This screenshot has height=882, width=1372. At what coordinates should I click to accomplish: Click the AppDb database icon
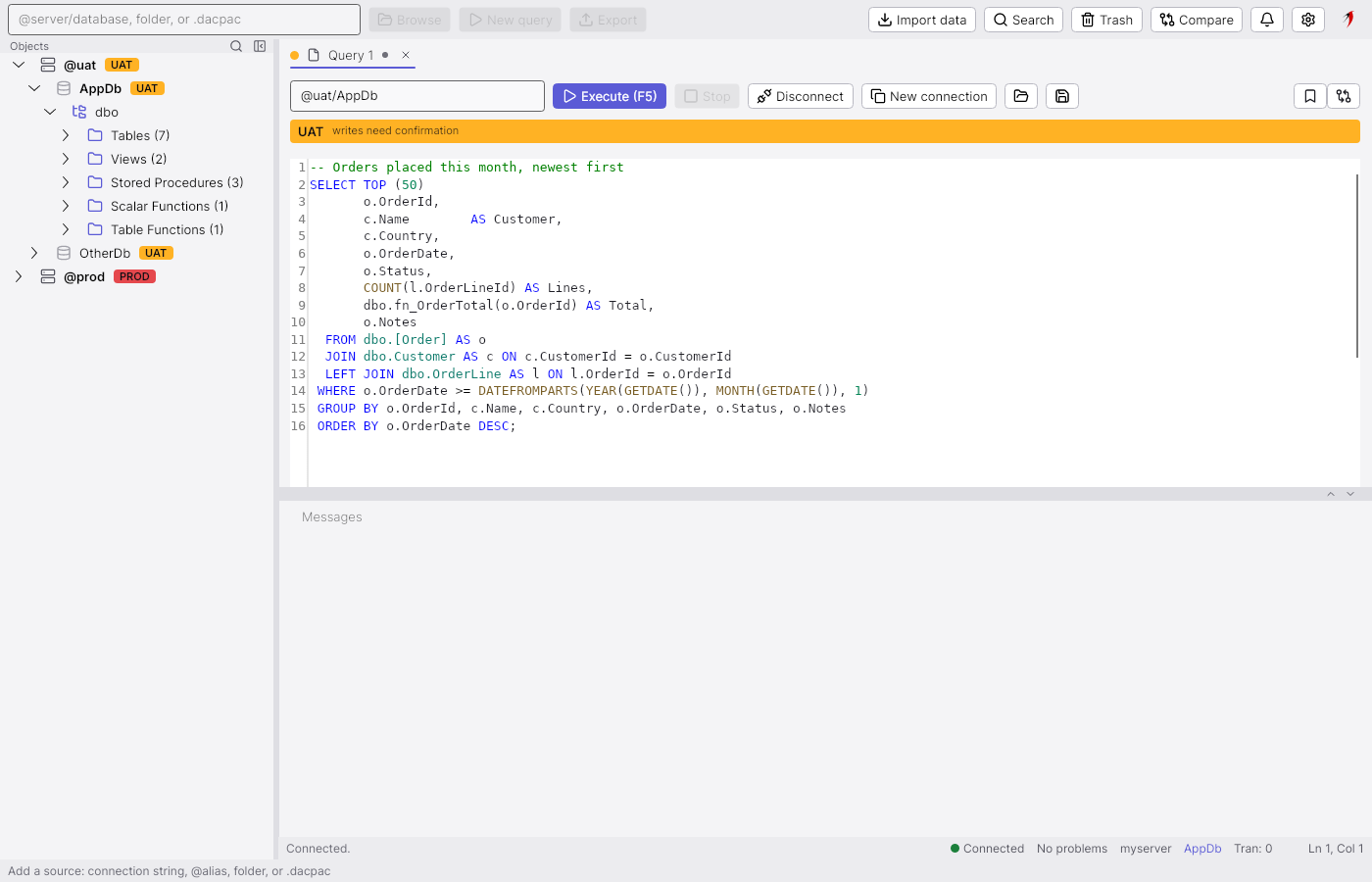point(64,88)
